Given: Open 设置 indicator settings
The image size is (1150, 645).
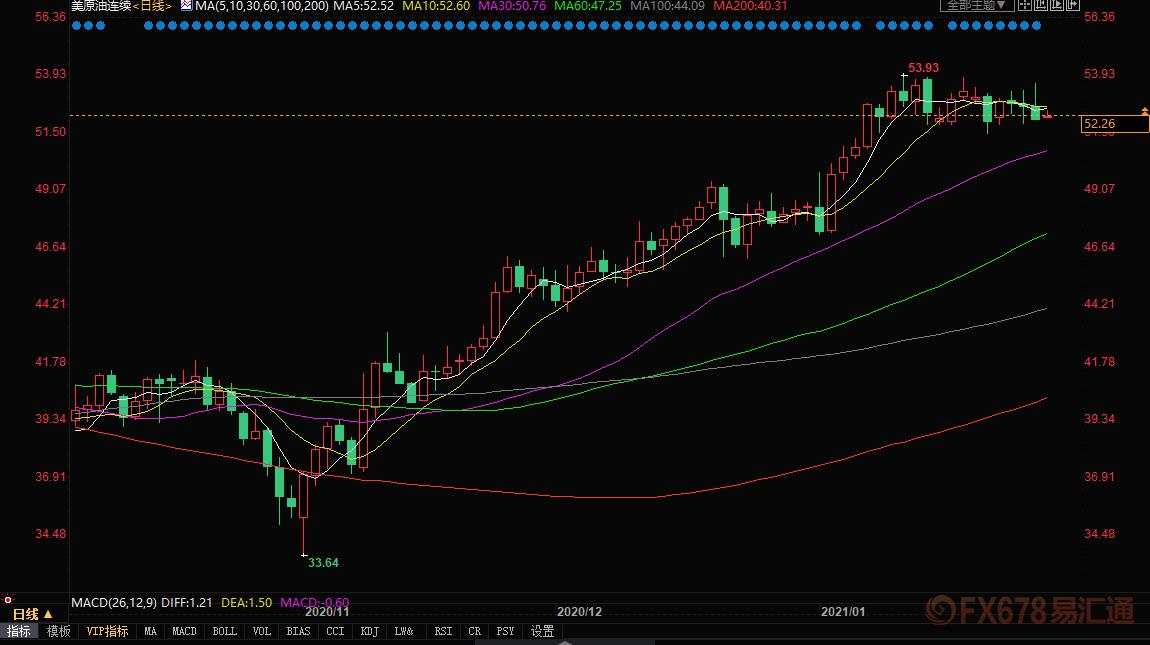Looking at the screenshot, I should pyautogui.click(x=543, y=631).
